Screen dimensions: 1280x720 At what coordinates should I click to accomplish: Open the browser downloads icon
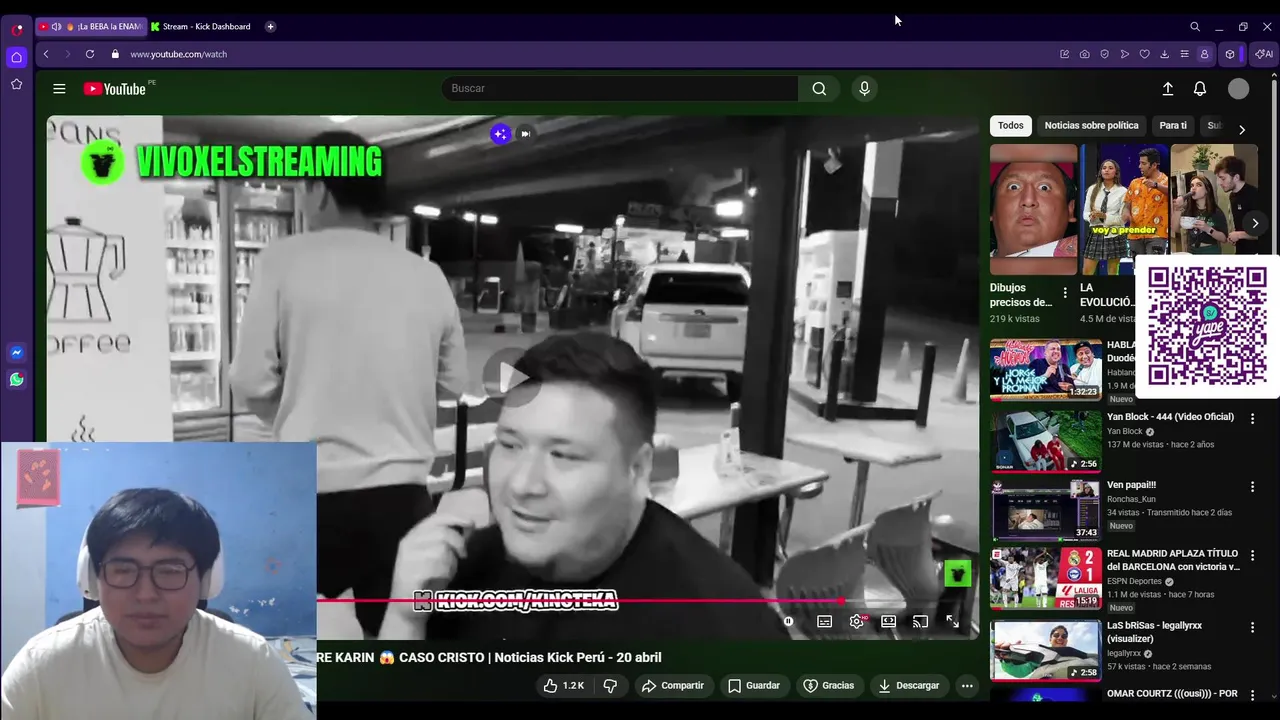pyautogui.click(x=1164, y=54)
